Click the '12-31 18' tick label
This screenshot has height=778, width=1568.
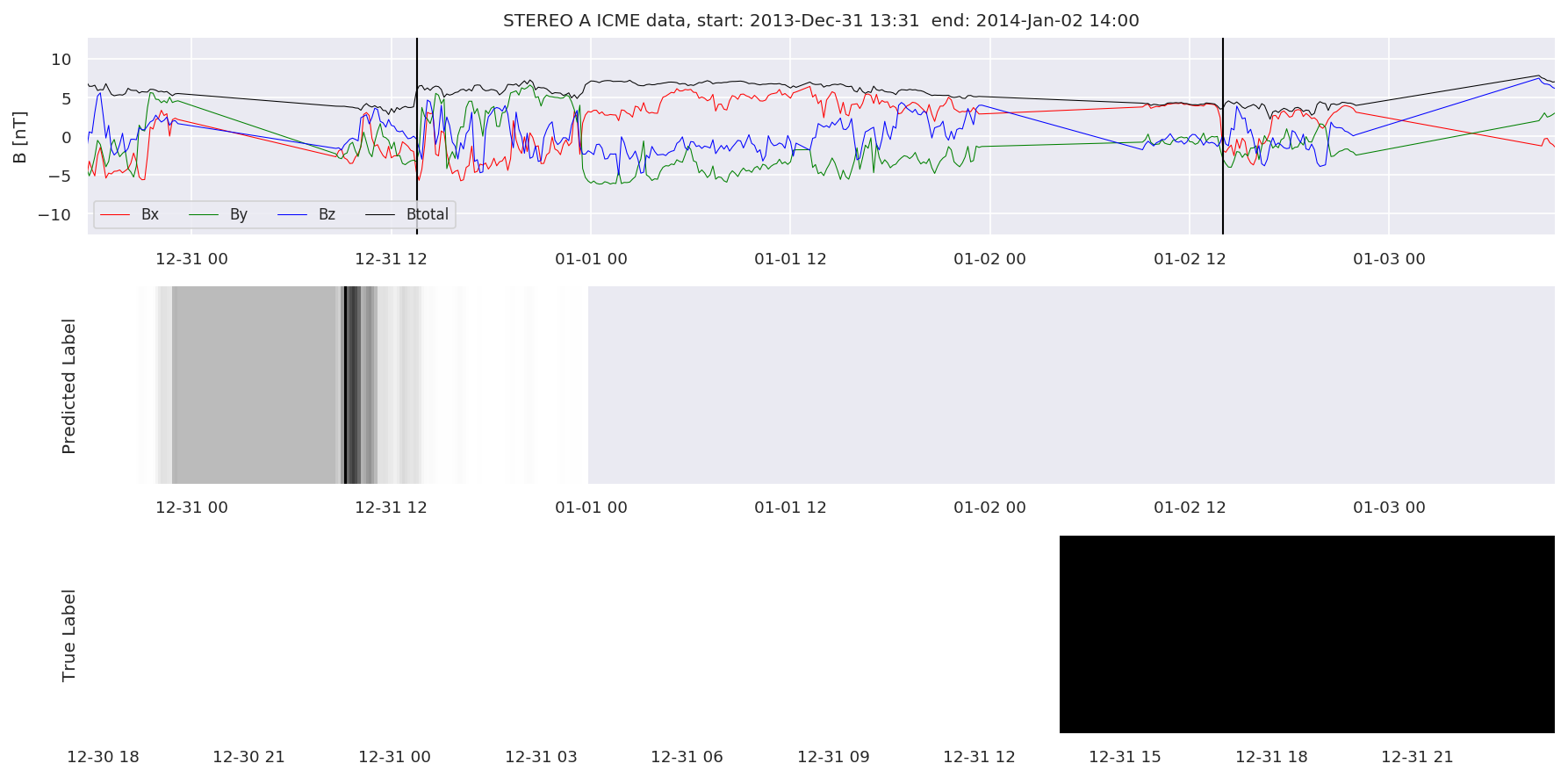click(1271, 757)
